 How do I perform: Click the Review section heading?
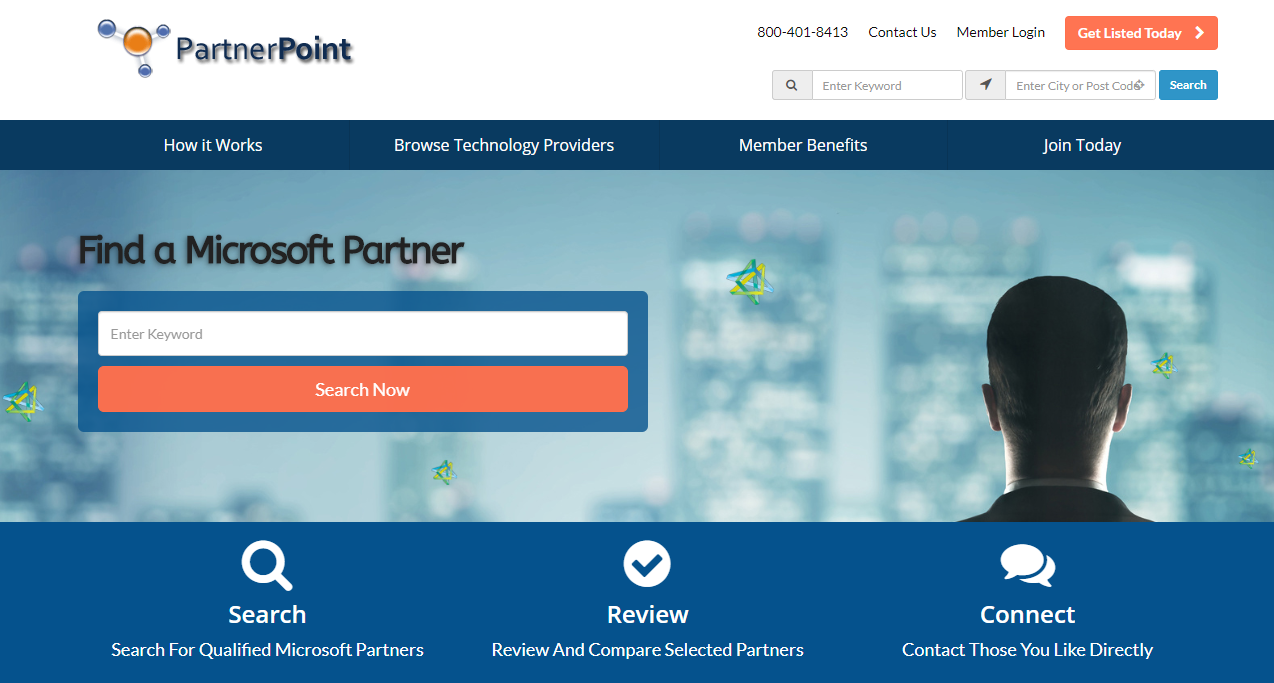coord(648,614)
